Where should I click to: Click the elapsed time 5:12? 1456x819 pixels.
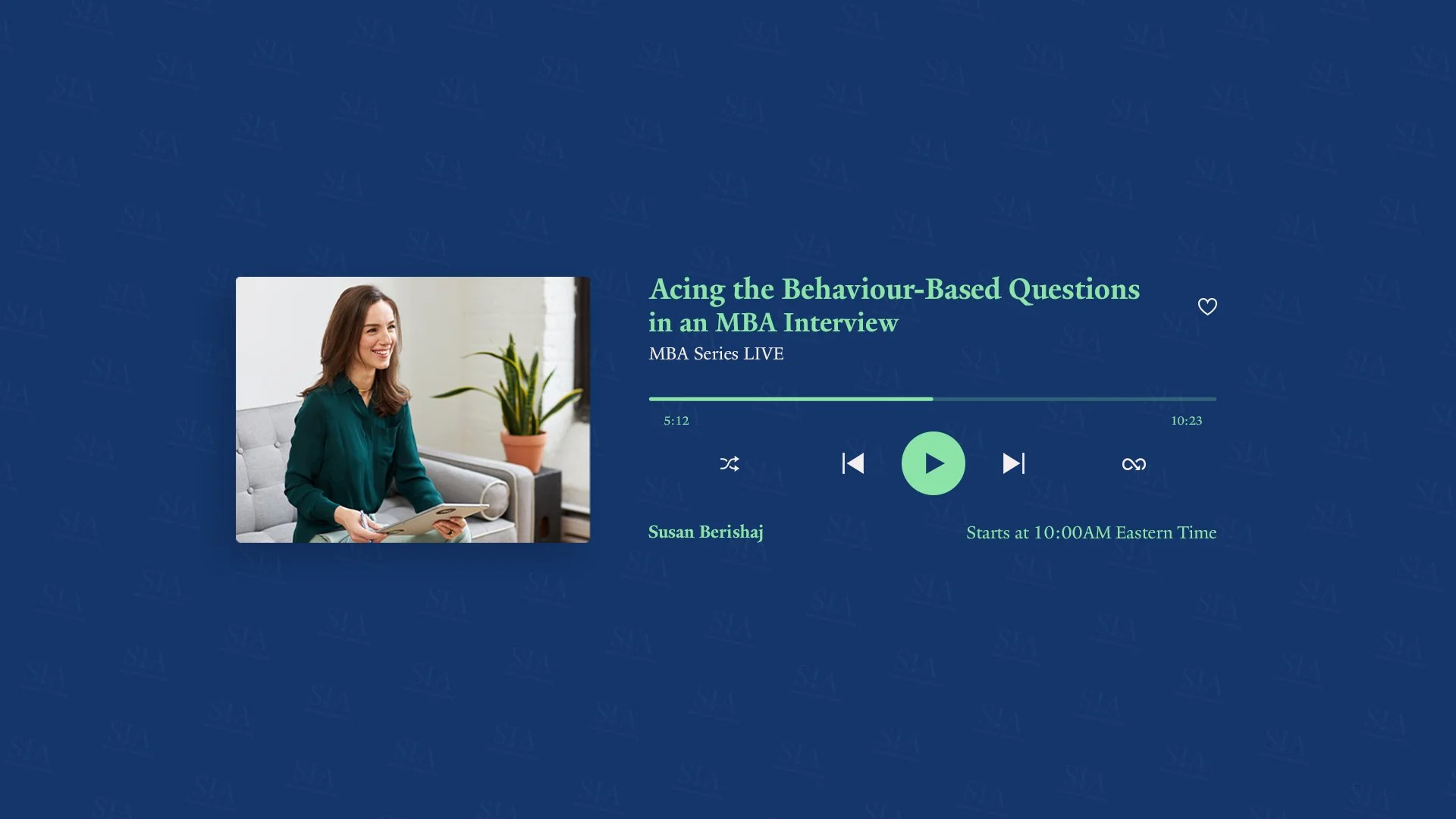676,421
